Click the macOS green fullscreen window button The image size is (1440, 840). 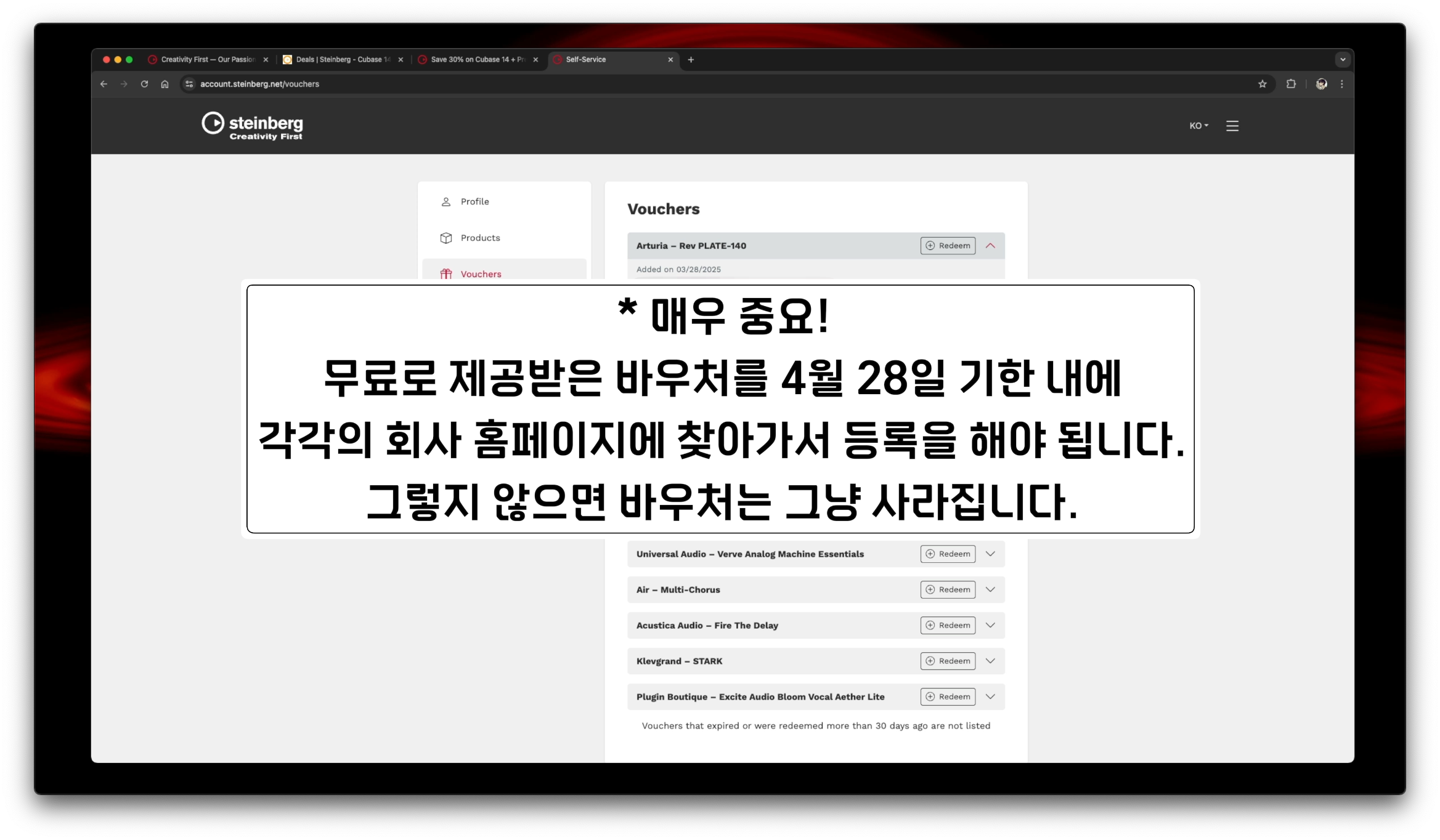129,60
